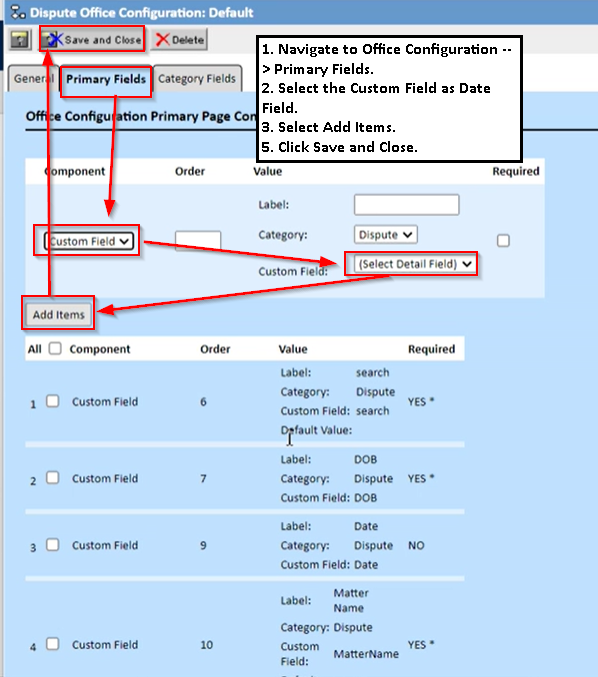The height and width of the screenshot is (677, 598).
Task: Click the order value 10
Action: click(x=206, y=645)
